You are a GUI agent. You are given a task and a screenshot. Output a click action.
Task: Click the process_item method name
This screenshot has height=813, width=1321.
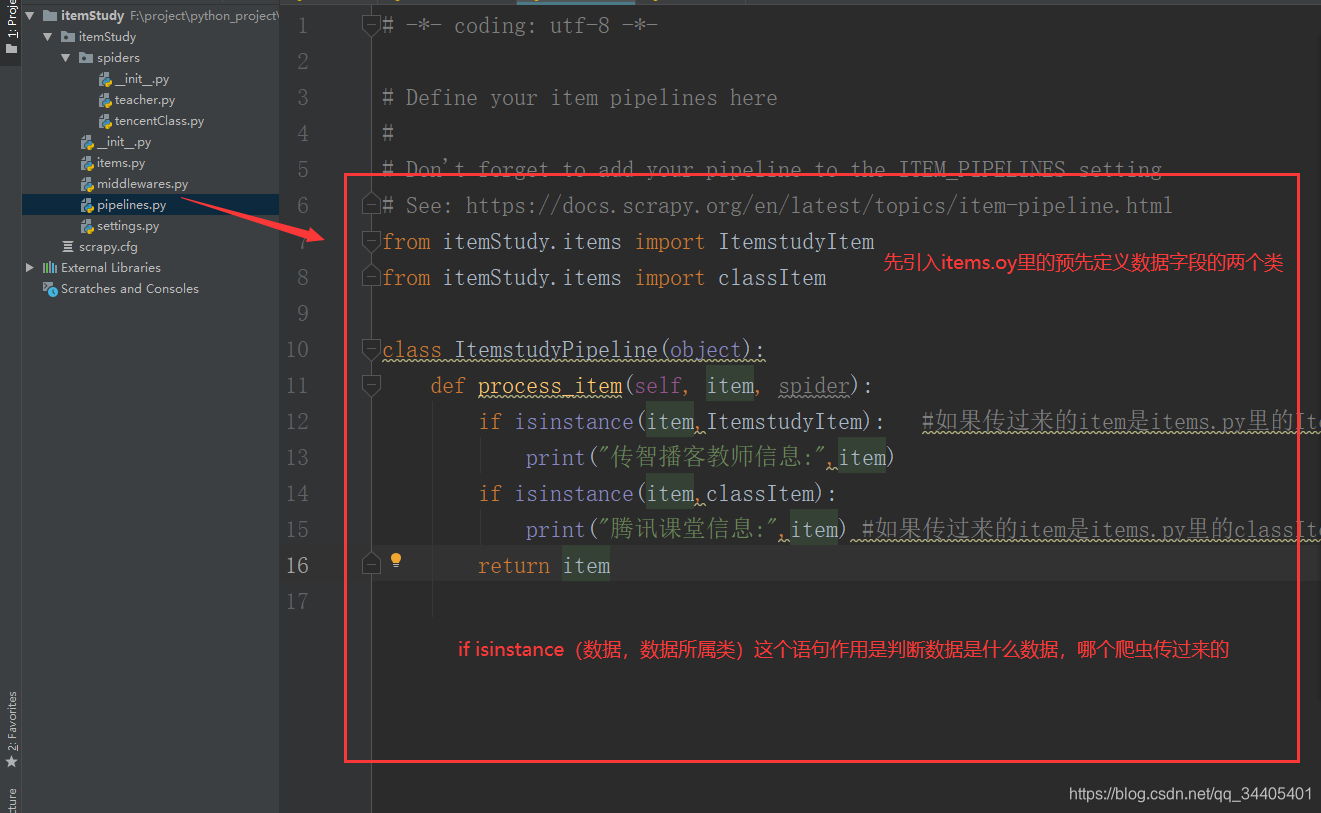(x=550, y=386)
